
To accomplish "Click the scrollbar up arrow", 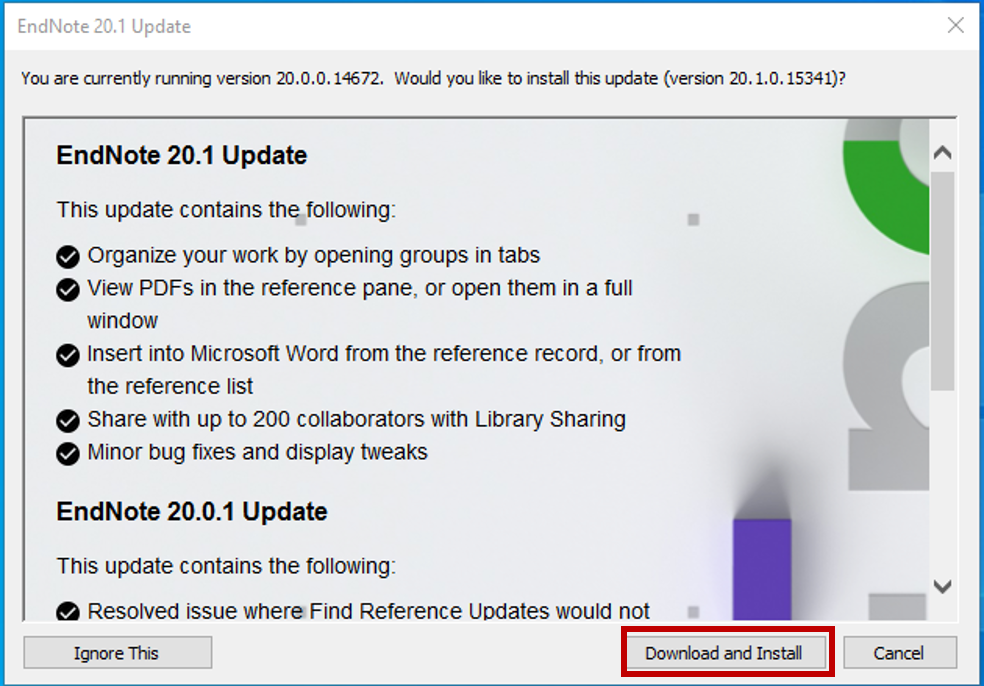I will [x=943, y=152].
